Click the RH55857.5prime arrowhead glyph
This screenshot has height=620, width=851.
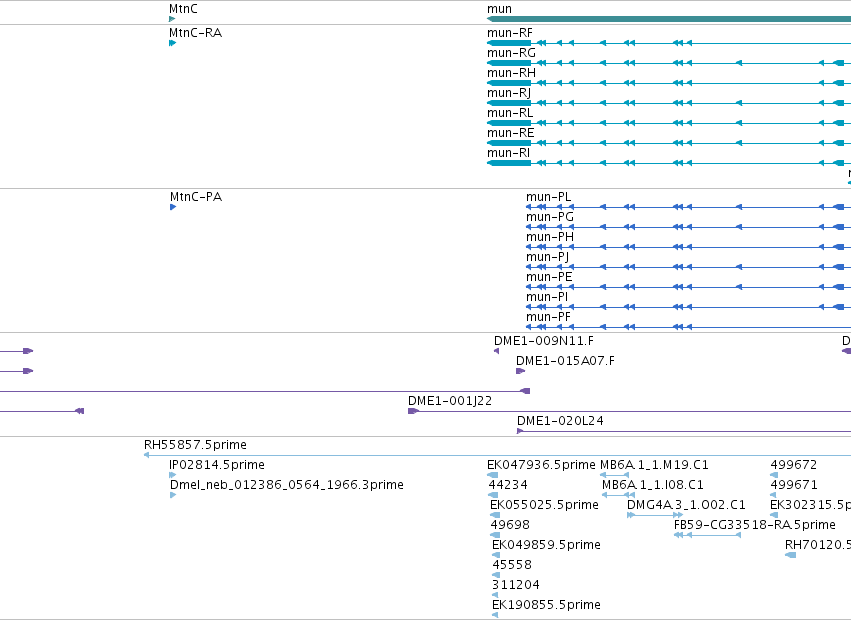point(147,455)
